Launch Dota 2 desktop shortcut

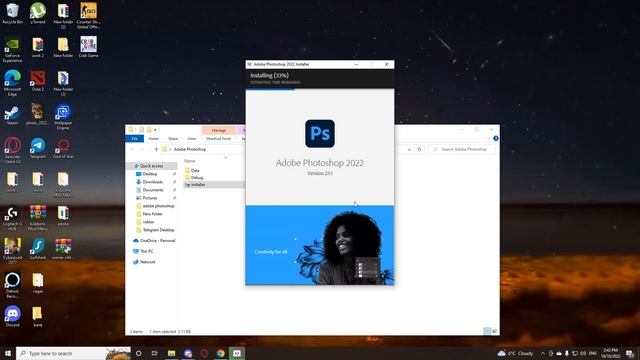(x=38, y=80)
